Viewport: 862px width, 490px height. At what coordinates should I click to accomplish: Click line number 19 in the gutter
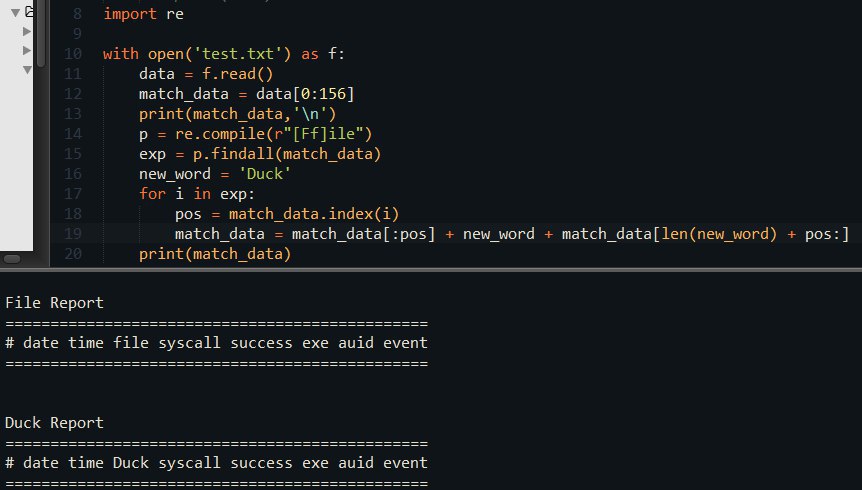[x=73, y=234]
